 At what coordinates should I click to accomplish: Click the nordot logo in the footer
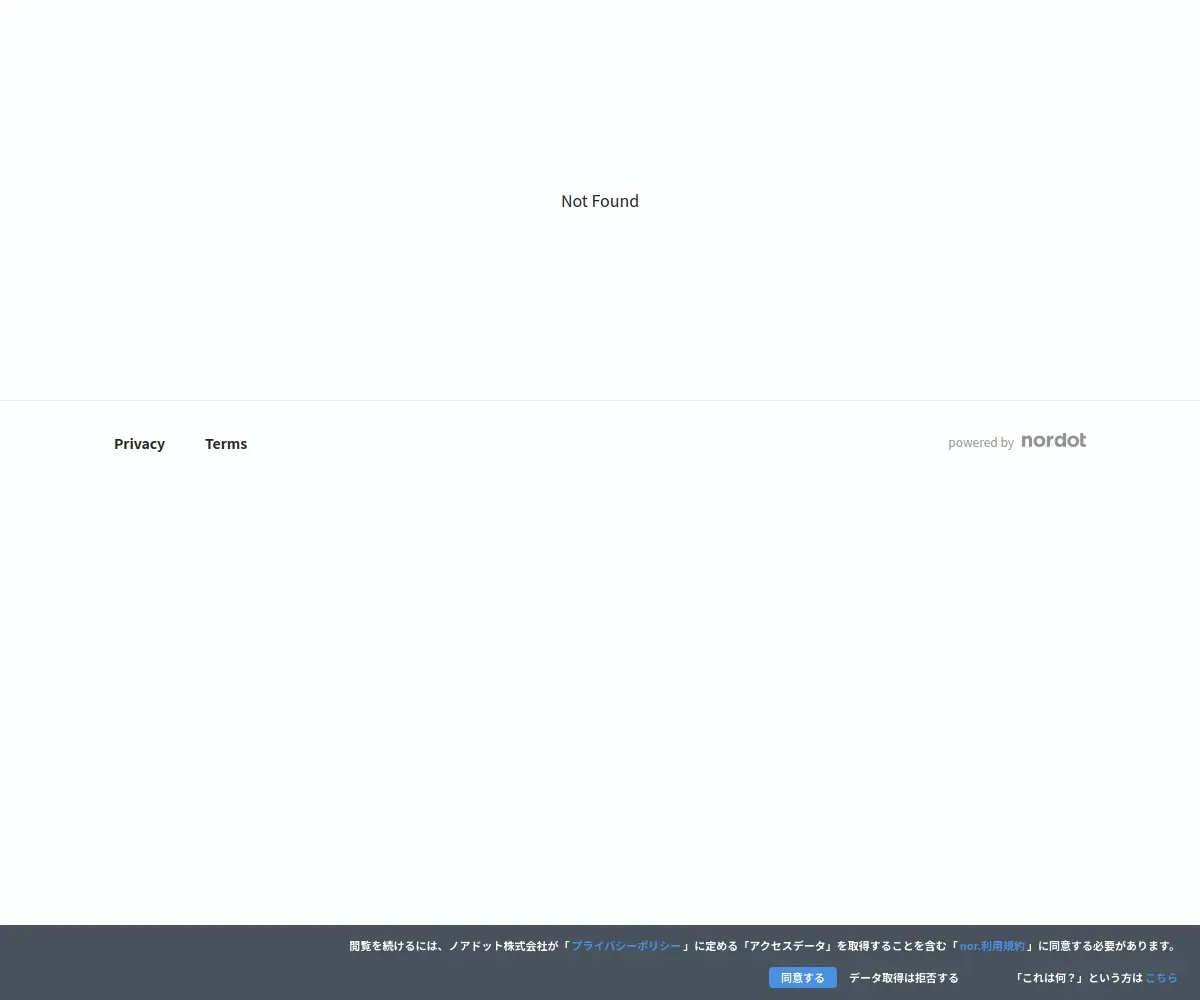tap(1053, 441)
